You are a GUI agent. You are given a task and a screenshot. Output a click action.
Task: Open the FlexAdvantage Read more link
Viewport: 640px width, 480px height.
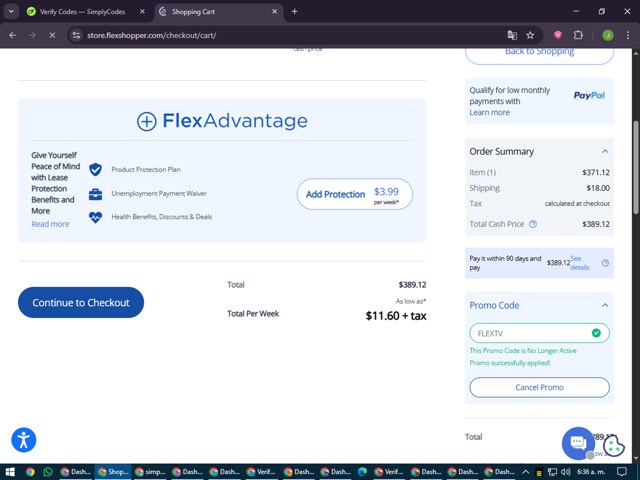[50, 224]
